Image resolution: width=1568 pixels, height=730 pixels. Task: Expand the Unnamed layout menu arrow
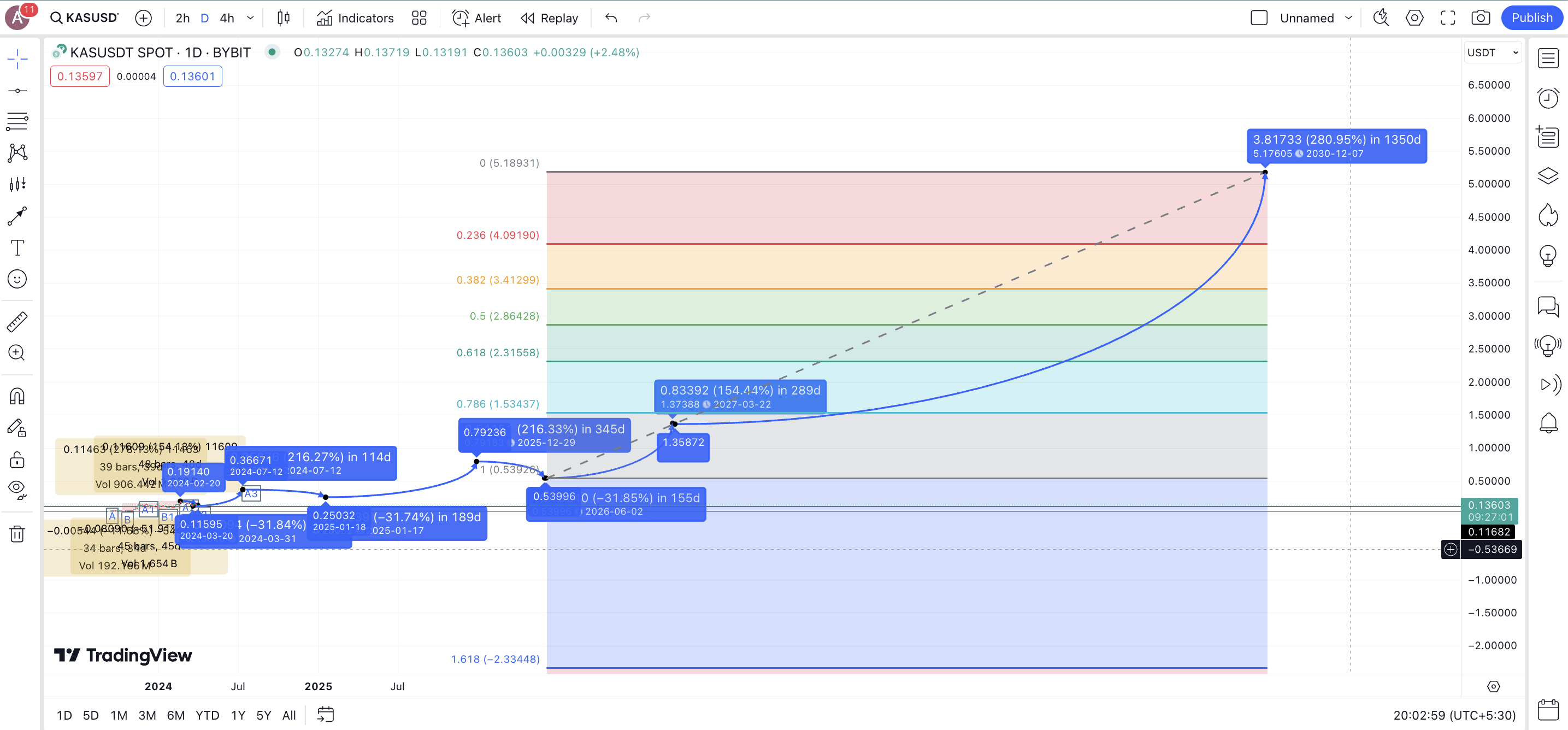point(1348,17)
